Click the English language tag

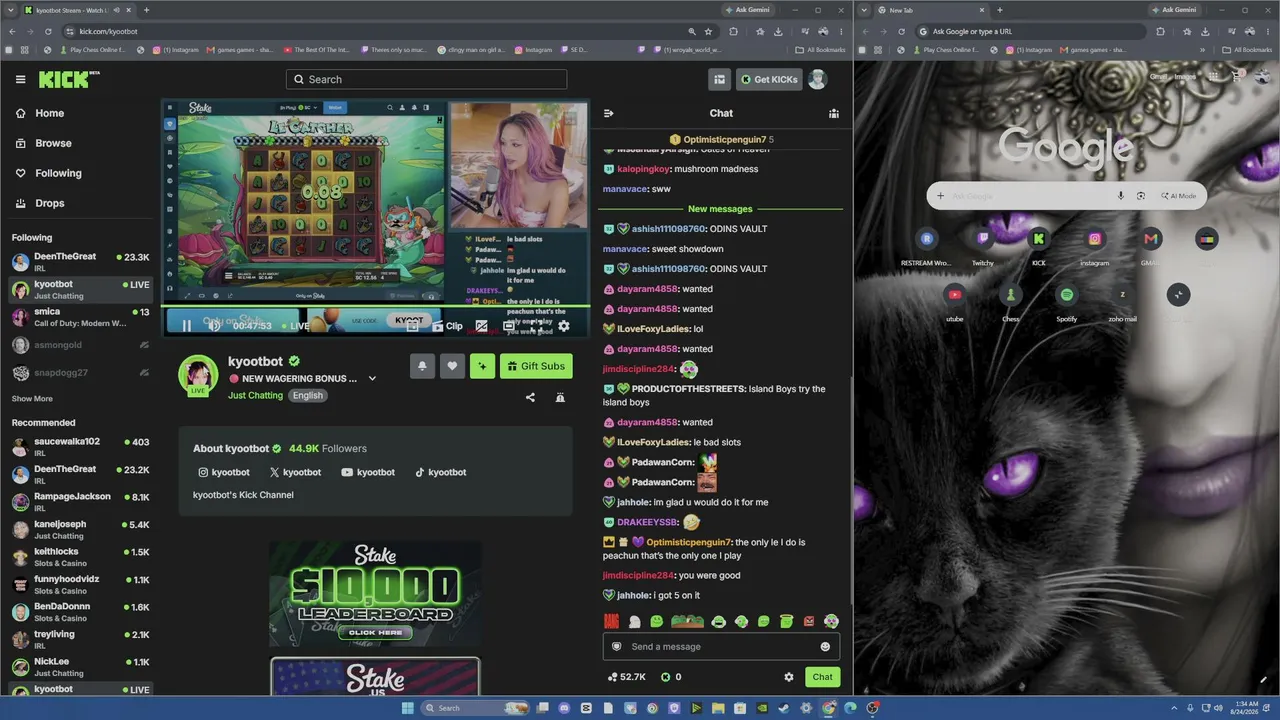[308, 395]
